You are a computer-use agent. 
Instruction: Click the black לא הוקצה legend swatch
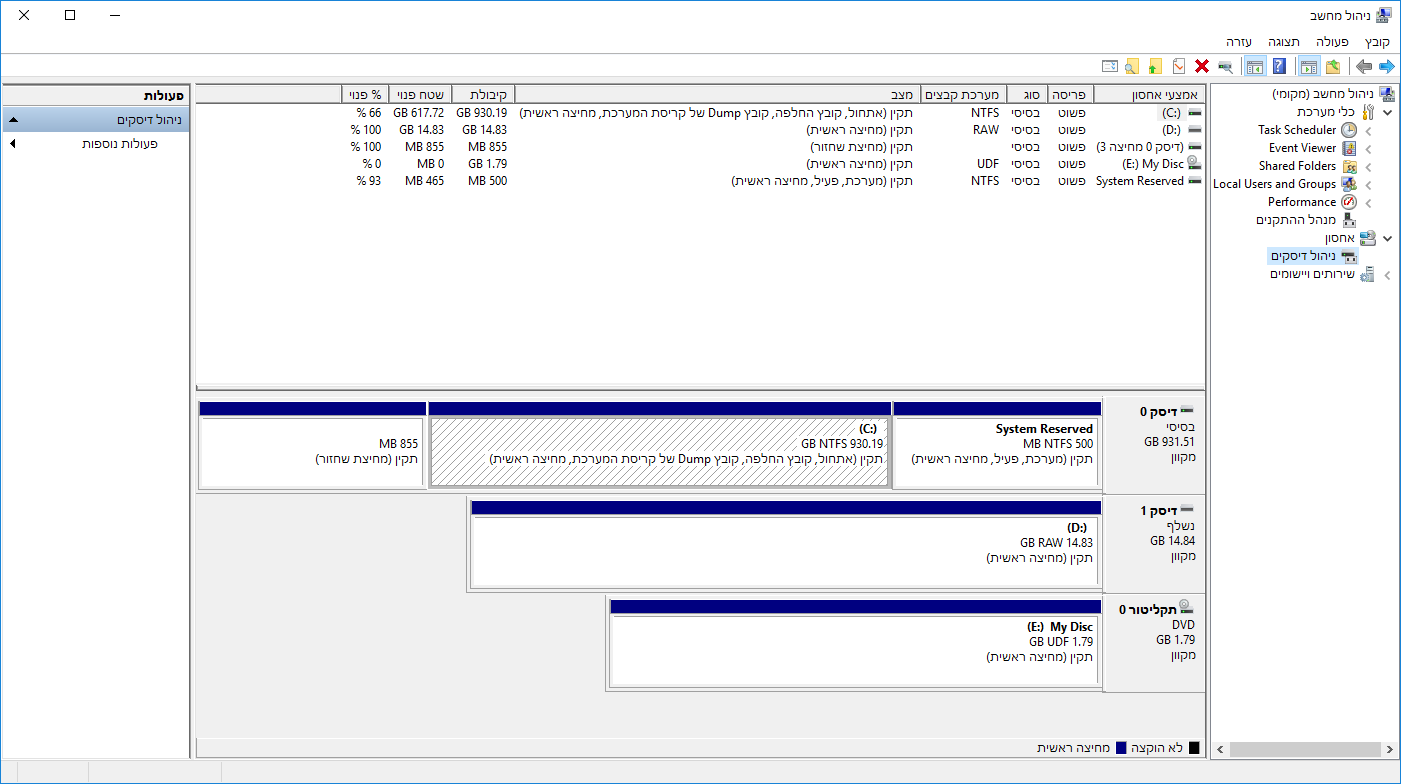coord(1193,748)
